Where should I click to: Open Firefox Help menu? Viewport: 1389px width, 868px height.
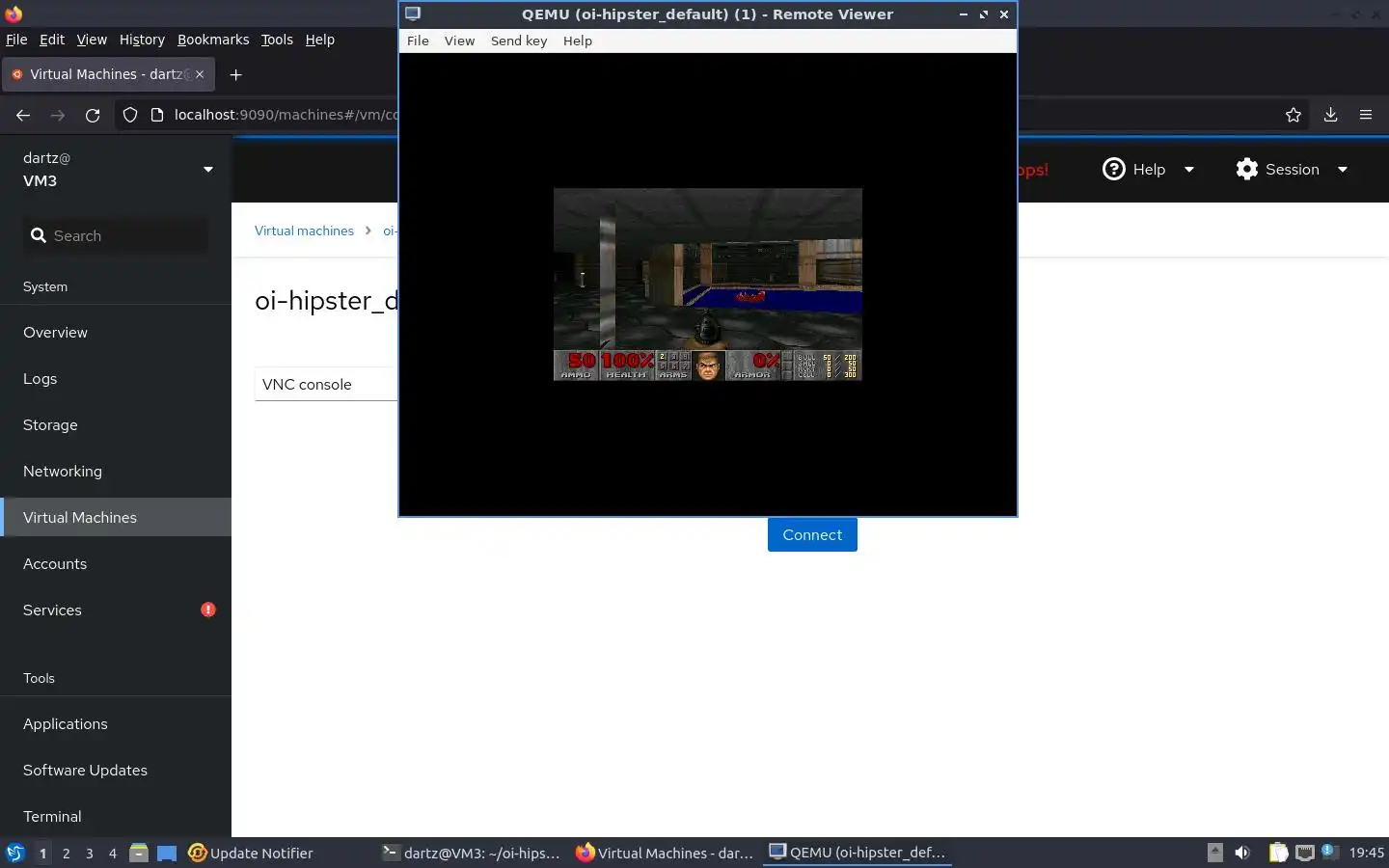(x=320, y=40)
